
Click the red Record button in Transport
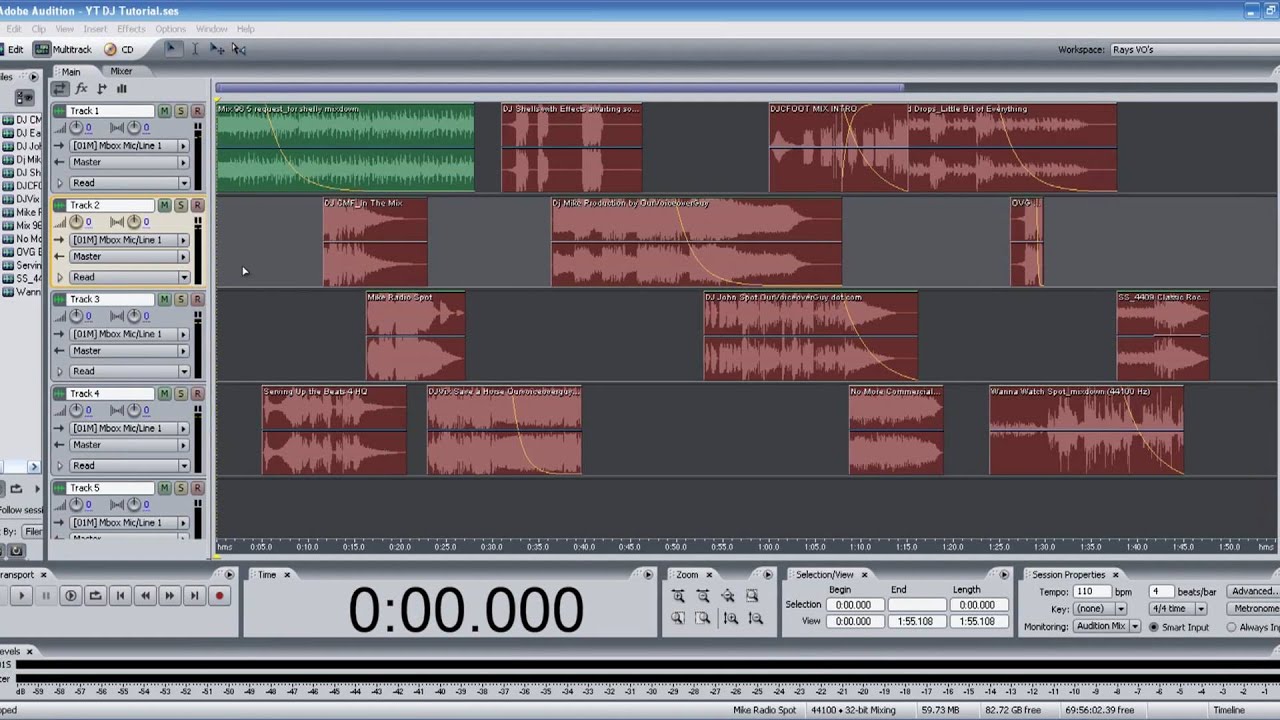coord(219,596)
